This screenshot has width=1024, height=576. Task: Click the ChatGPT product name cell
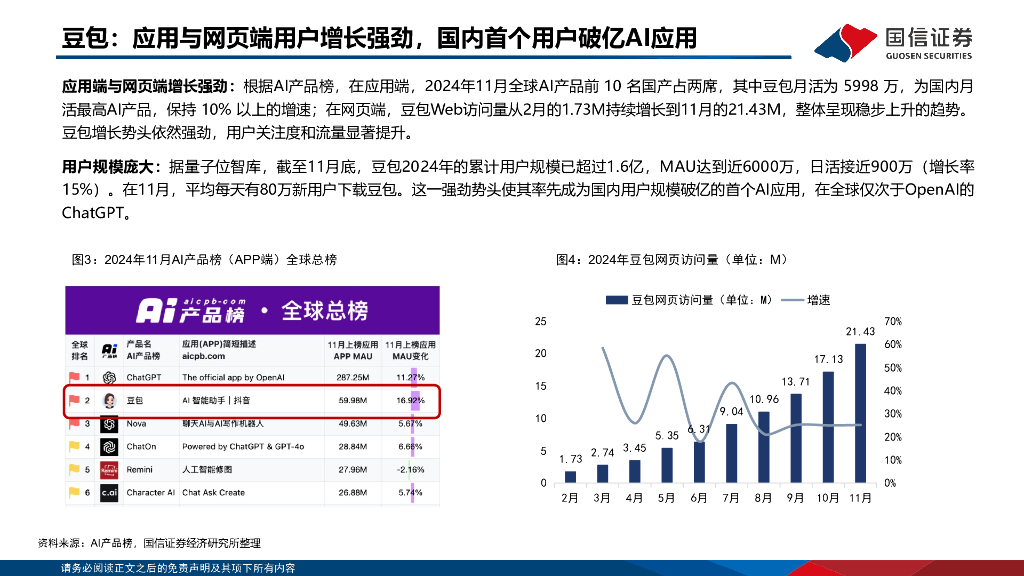144,377
